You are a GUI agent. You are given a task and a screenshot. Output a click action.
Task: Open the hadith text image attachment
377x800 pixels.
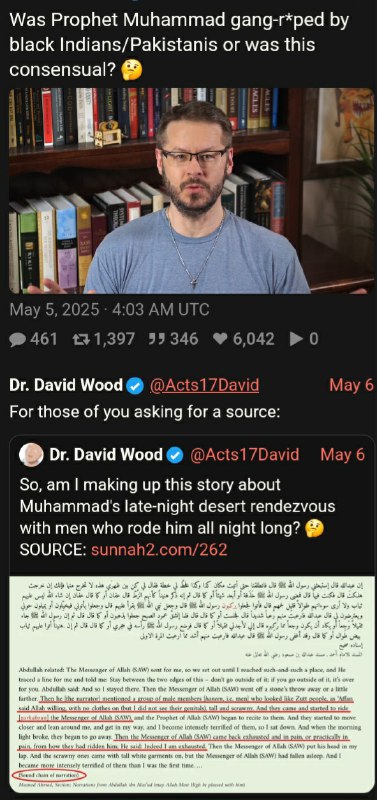pos(192,685)
